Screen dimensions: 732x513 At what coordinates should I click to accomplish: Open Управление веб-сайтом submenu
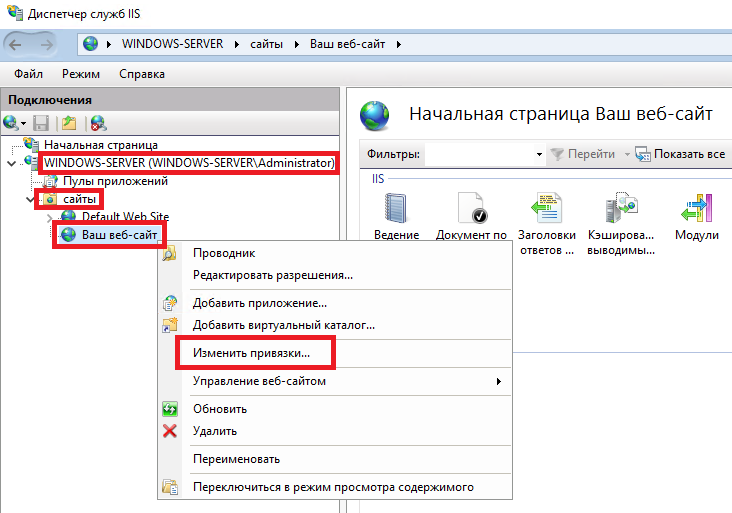click(335, 381)
